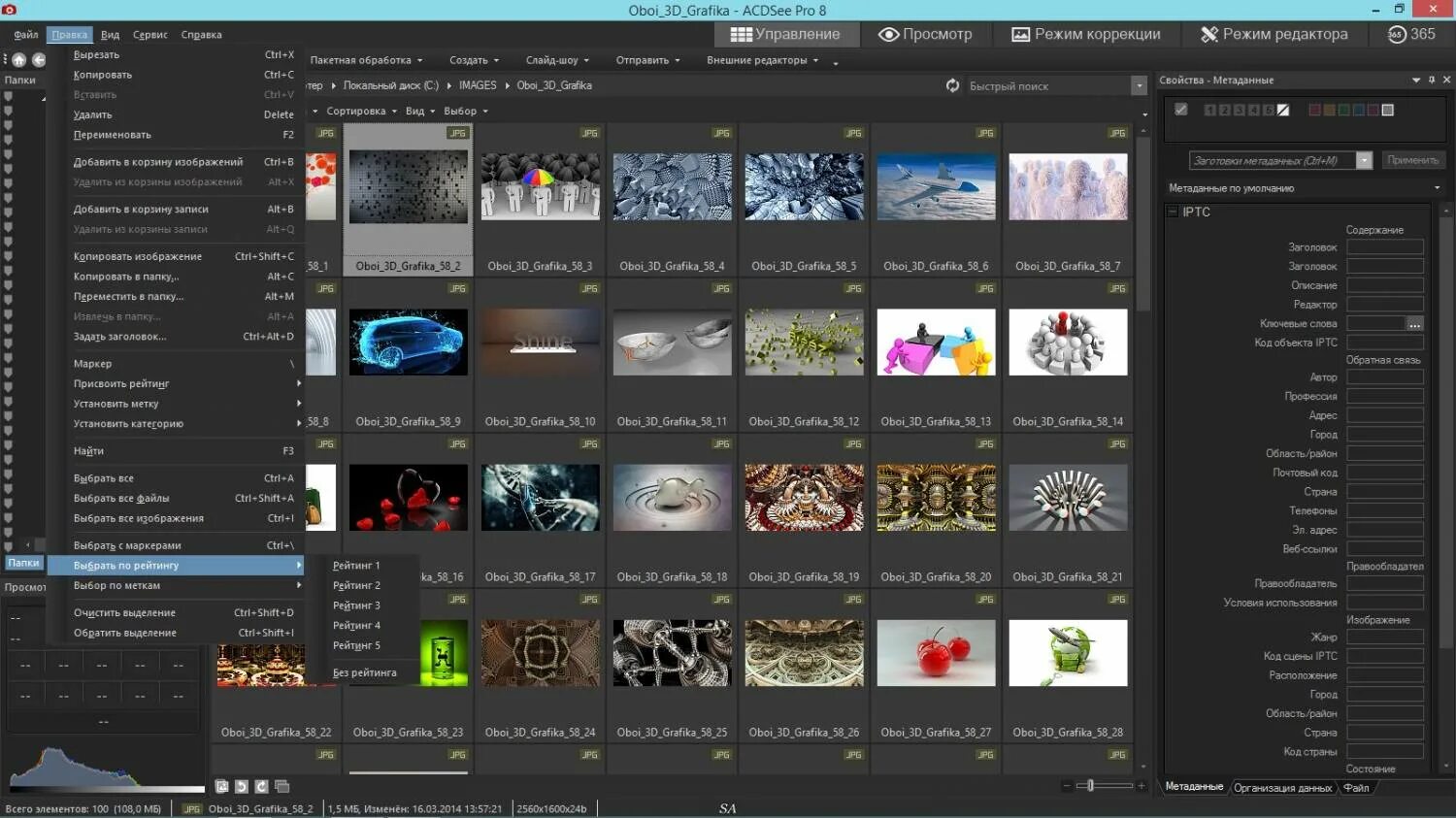Click the eye icon of Просмотр mode
Screen dimensions: 1456x818
pos(888,34)
